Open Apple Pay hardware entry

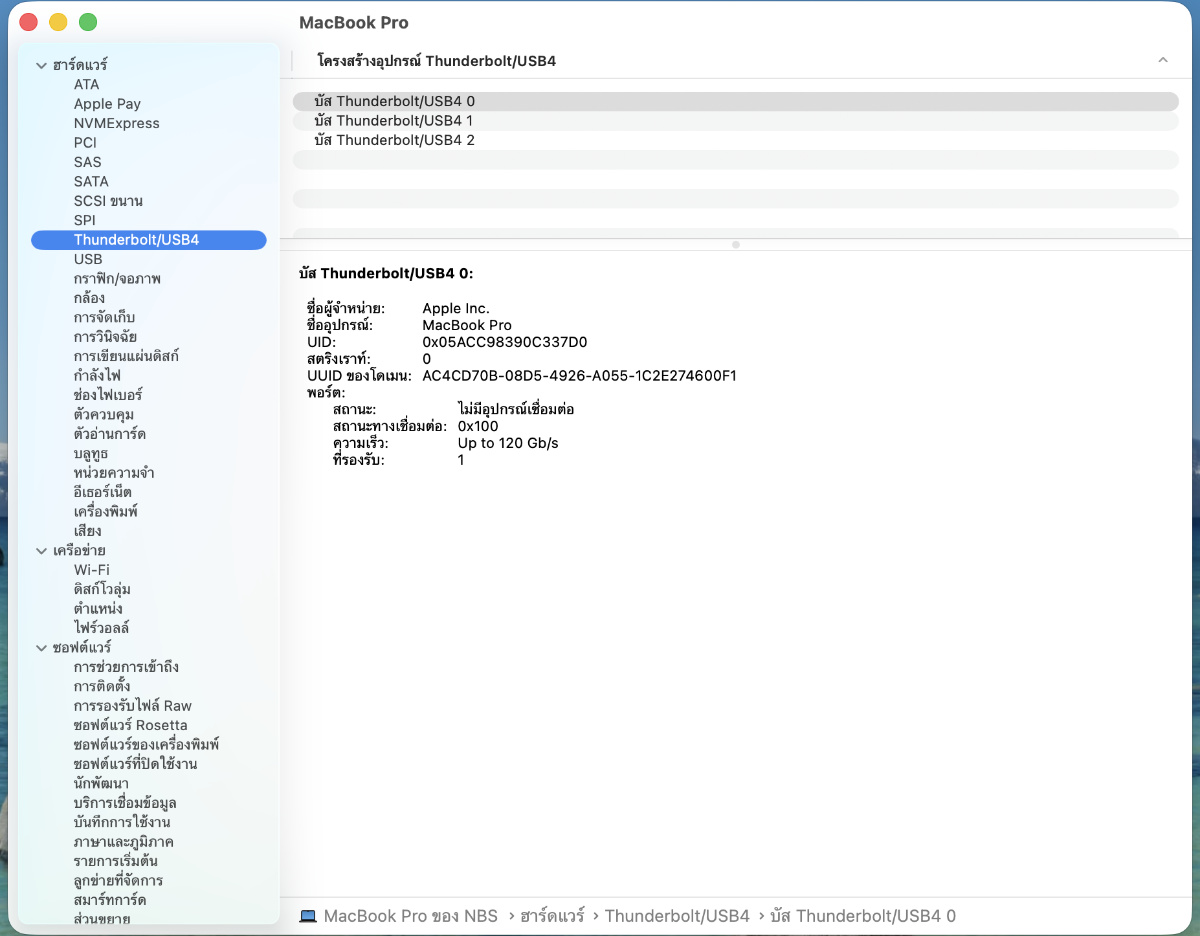(107, 104)
